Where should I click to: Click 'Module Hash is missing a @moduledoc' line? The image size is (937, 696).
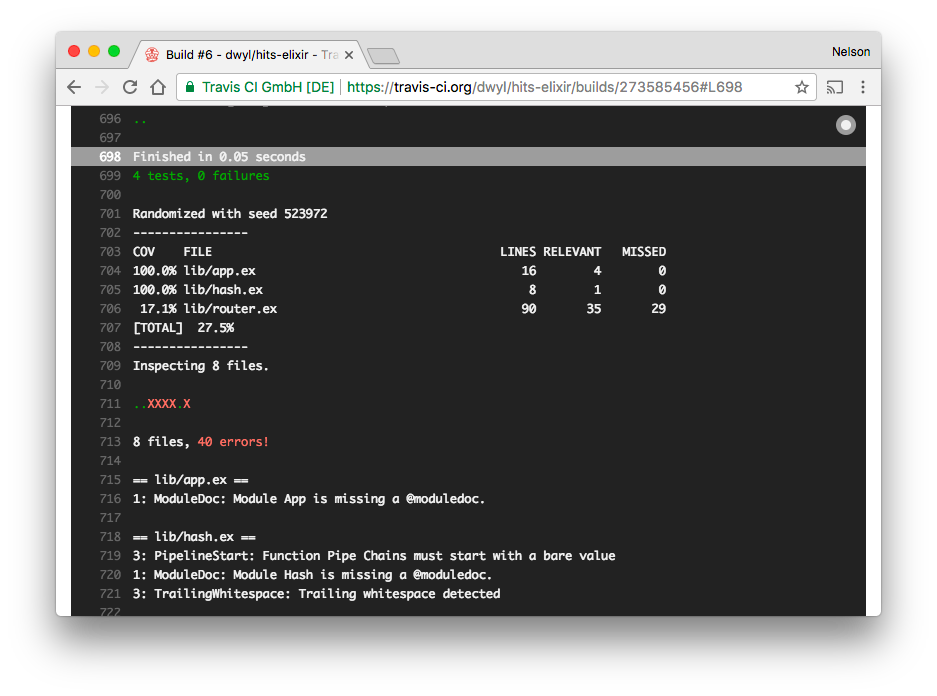313,575
